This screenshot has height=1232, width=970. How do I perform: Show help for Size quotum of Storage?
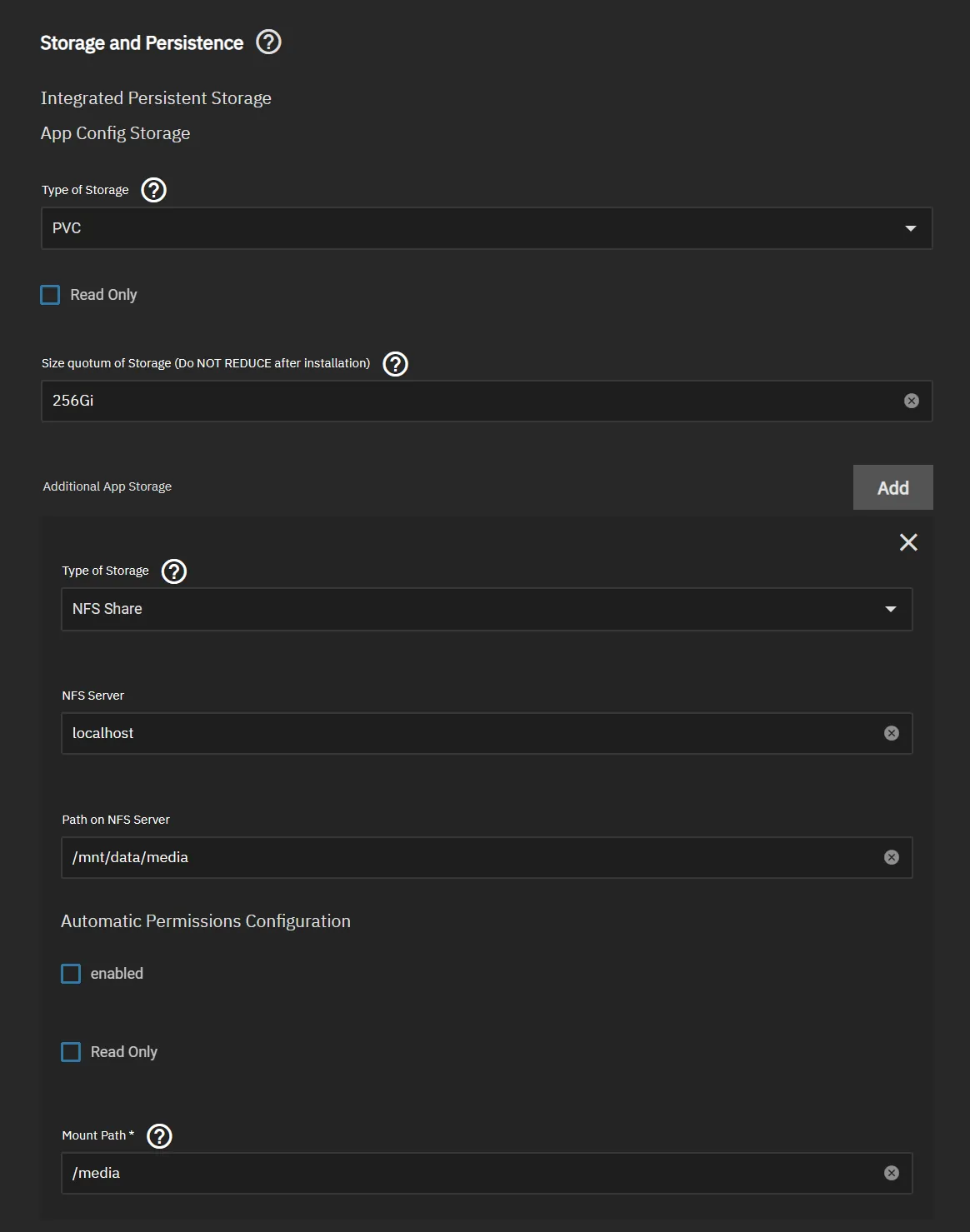[395, 364]
